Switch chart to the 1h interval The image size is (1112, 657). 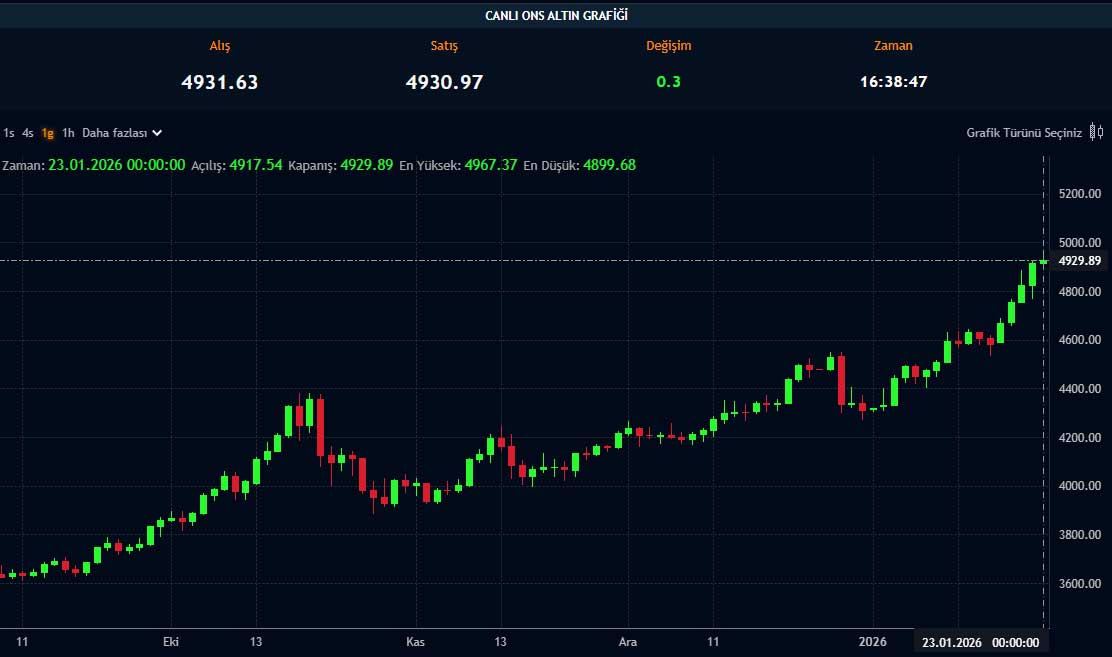pyautogui.click(x=68, y=132)
